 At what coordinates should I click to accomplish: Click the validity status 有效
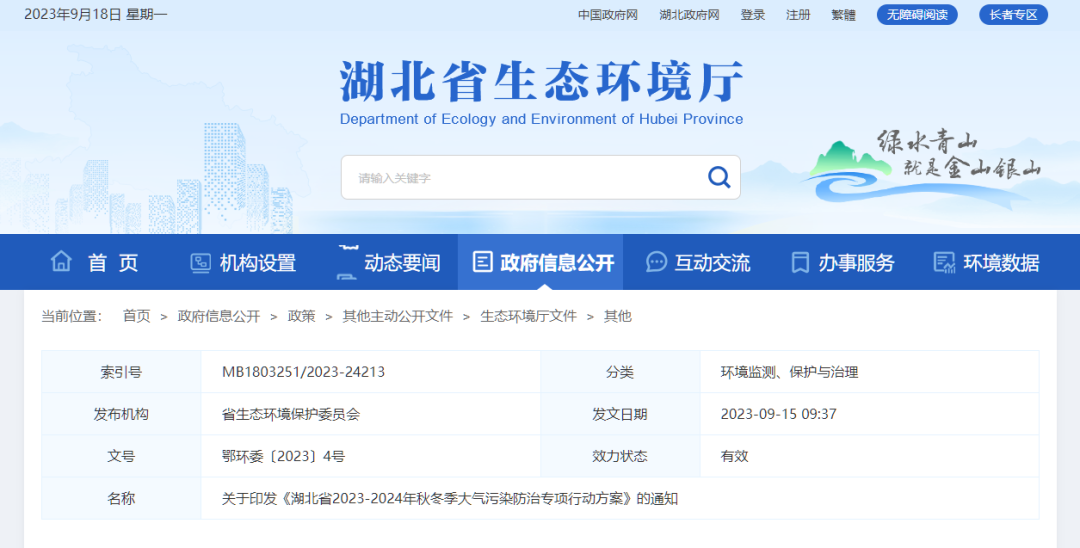coord(734,456)
